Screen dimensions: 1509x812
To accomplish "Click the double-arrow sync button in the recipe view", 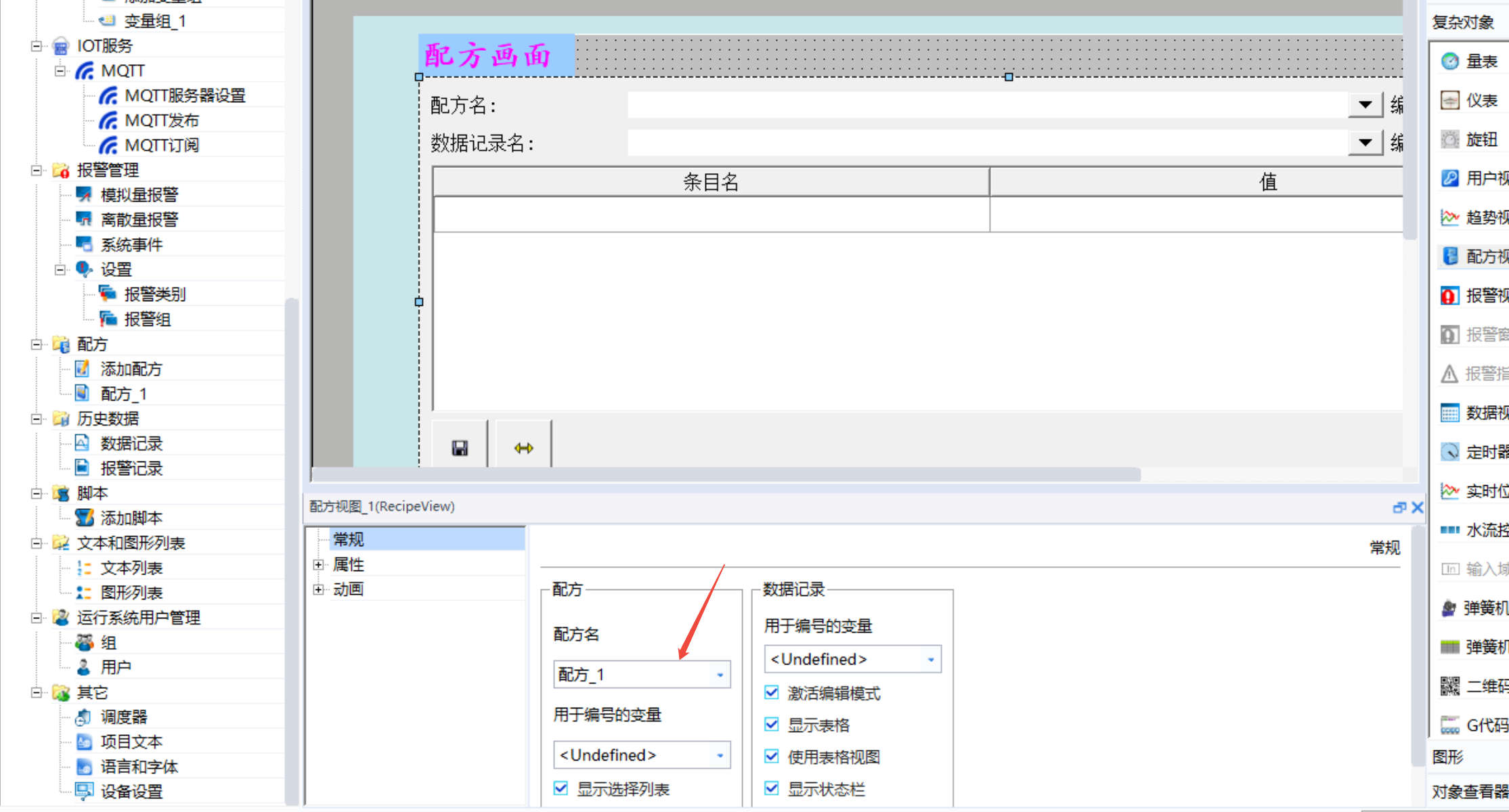I will coord(523,447).
